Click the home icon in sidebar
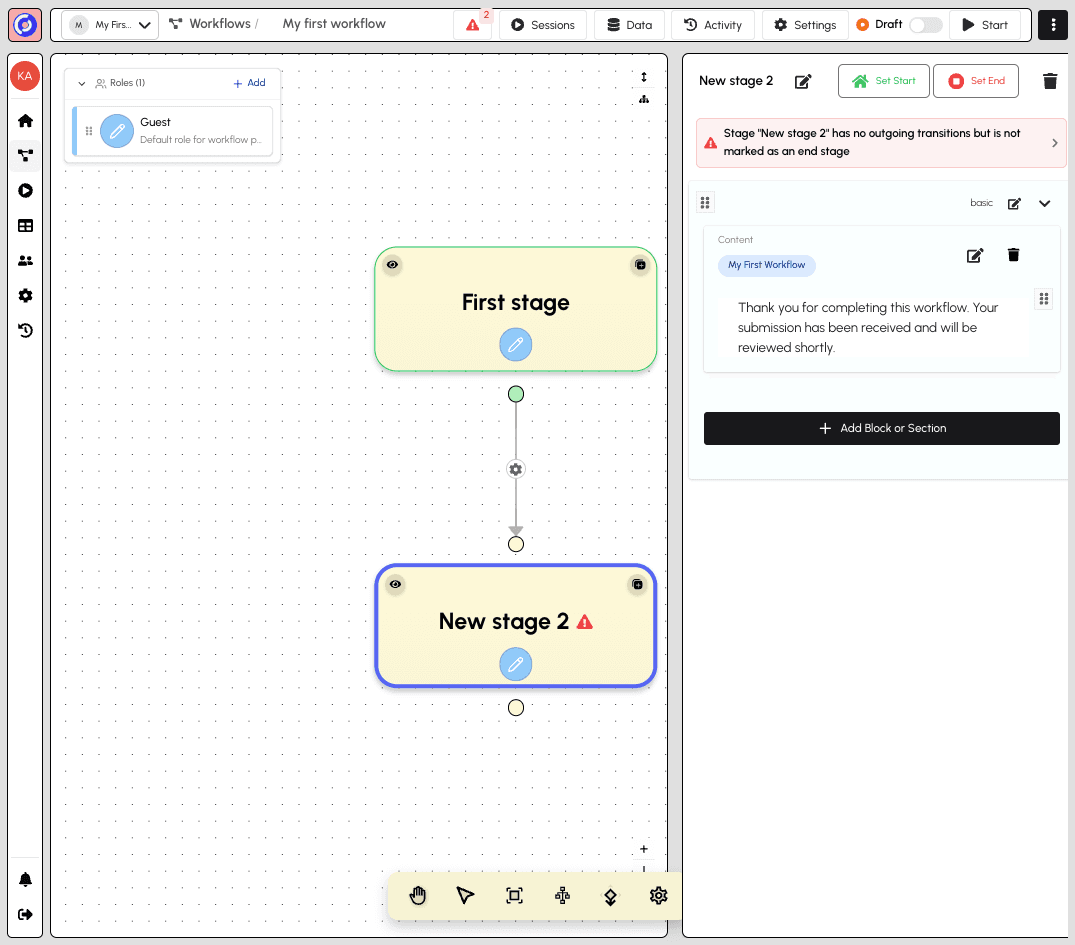The height and width of the screenshot is (945, 1075). 25,121
